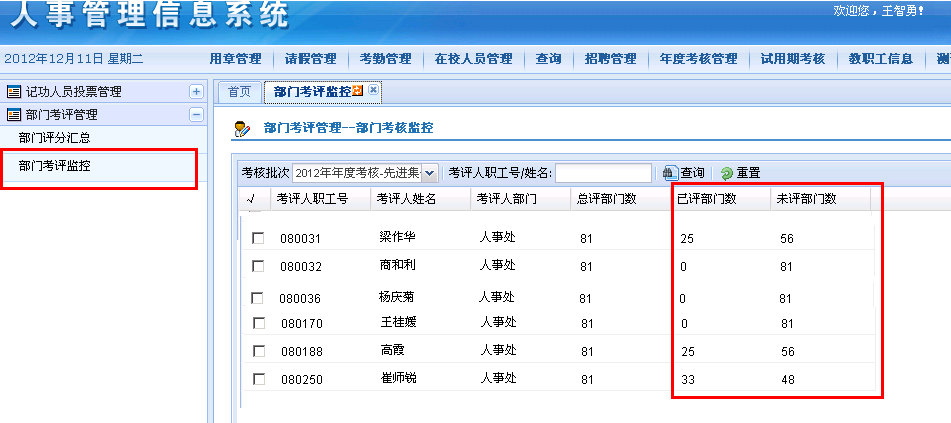Image resolution: width=951 pixels, height=423 pixels.
Task: Open 部门评分汇总 in the sidebar
Action: 61,138
